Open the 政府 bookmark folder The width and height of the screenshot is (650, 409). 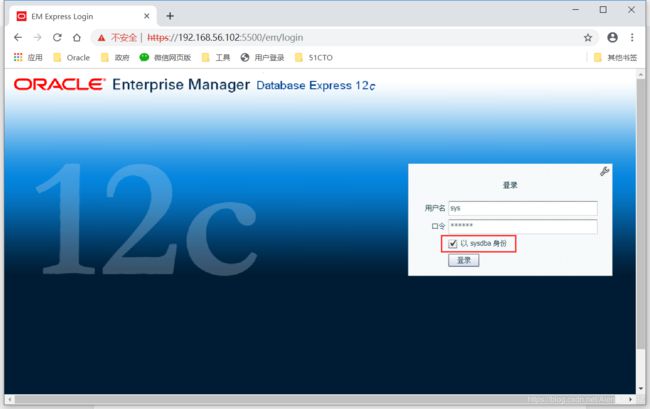pos(116,58)
